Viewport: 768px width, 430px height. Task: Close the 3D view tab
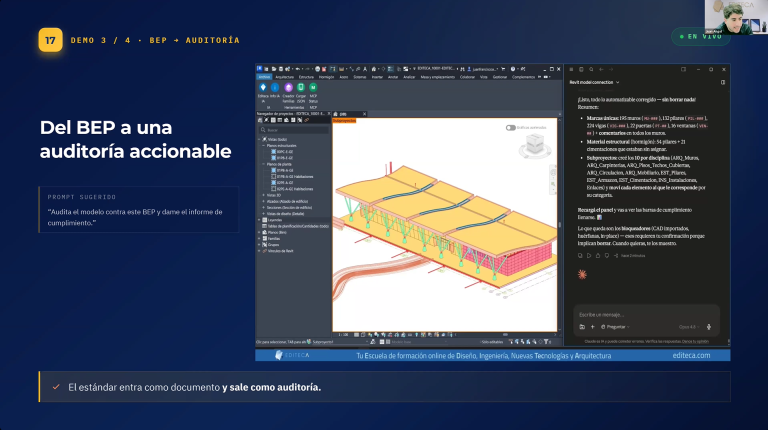click(364, 114)
